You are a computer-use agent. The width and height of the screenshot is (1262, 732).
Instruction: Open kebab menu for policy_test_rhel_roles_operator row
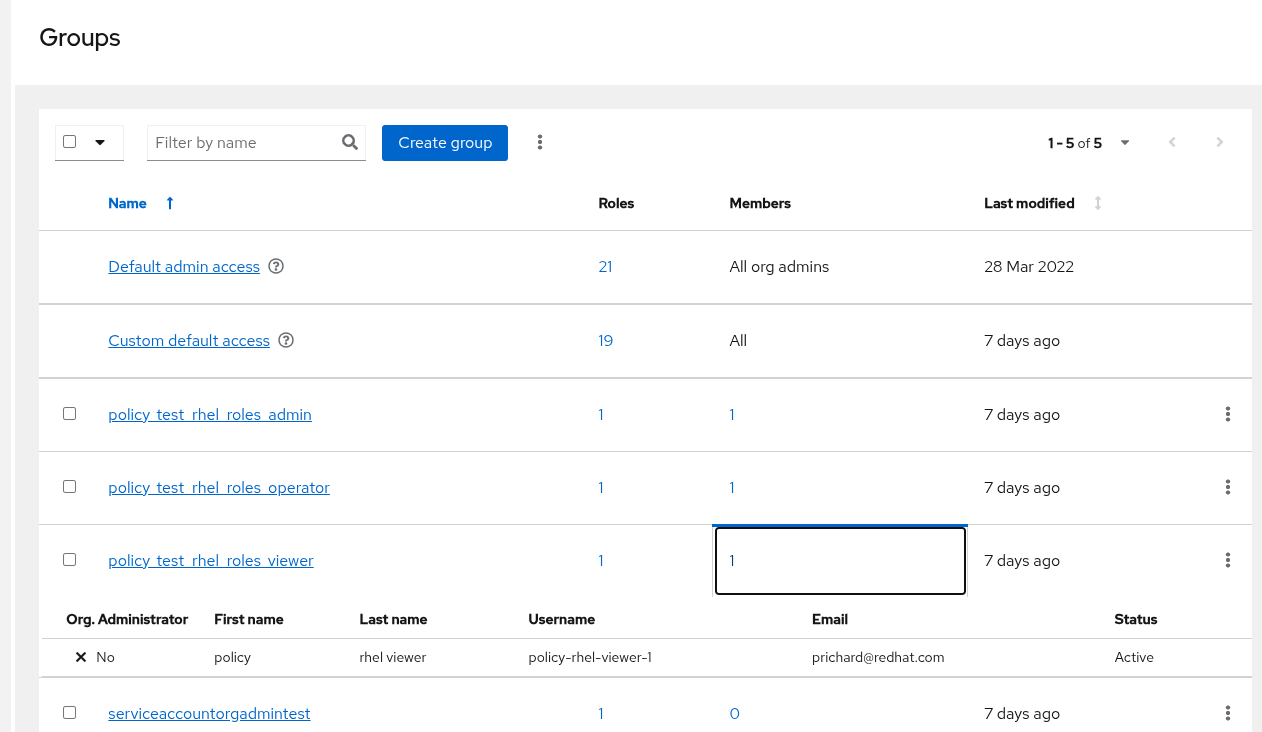1227,487
